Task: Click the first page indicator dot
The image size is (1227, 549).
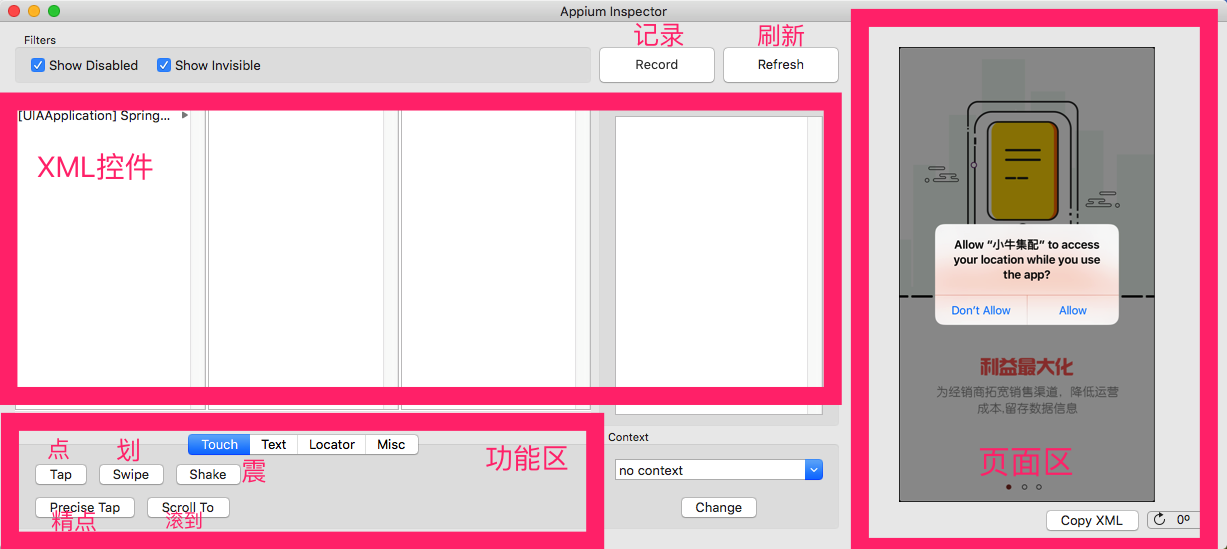Action: pyautogui.click(x=1008, y=487)
